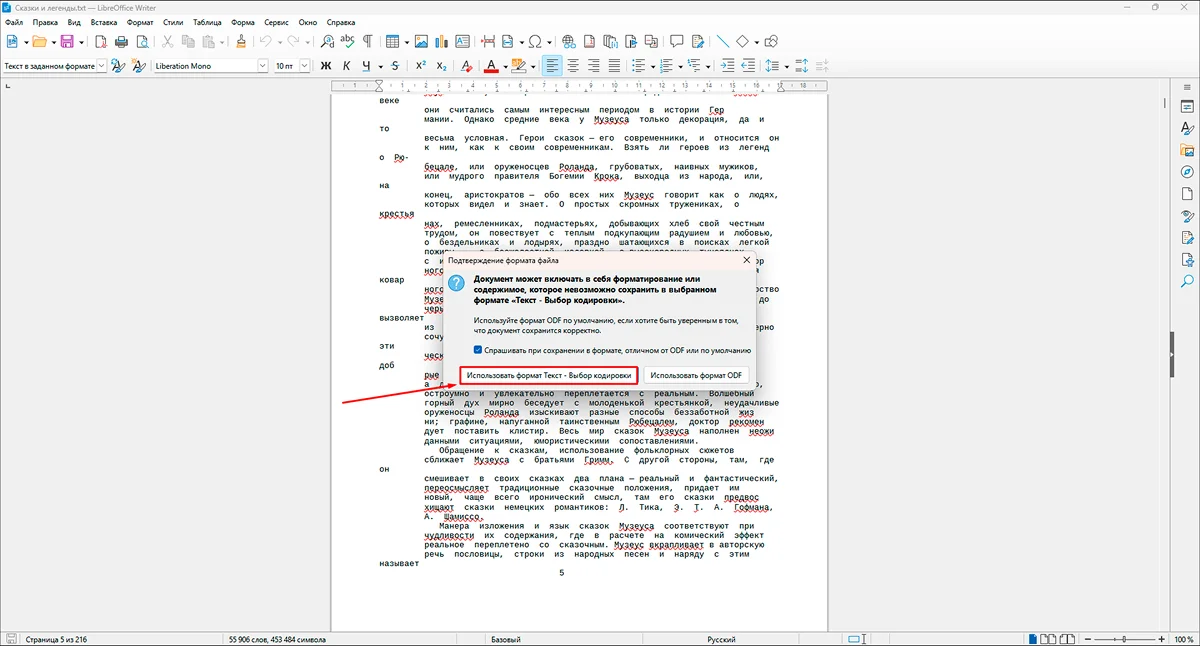Open Print Preview icon
The image size is (1200, 646).
tap(142, 41)
